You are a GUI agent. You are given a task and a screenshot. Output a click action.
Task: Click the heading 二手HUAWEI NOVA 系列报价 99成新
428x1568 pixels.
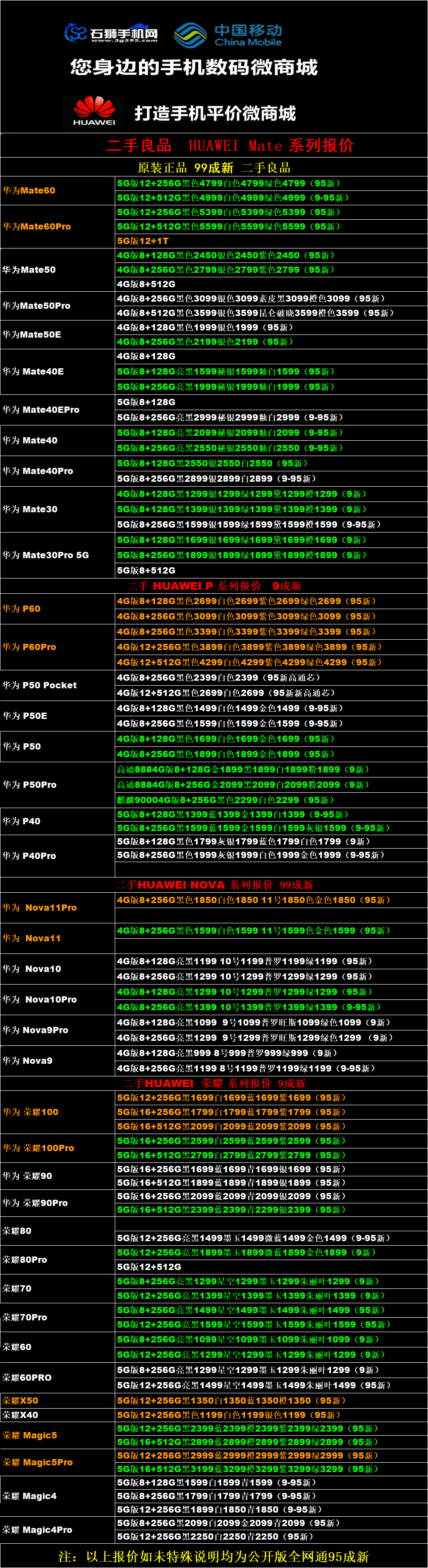pyautogui.click(x=214, y=885)
